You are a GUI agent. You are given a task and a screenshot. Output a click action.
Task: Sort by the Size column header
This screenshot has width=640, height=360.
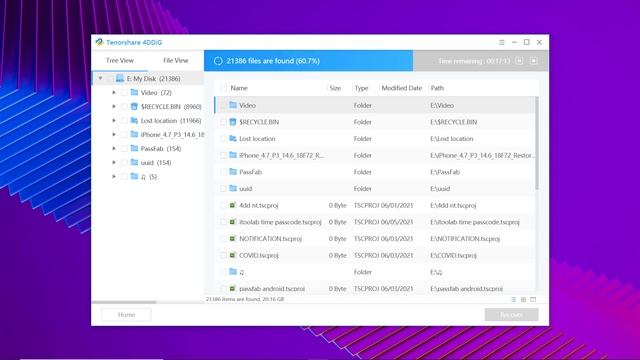click(335, 88)
